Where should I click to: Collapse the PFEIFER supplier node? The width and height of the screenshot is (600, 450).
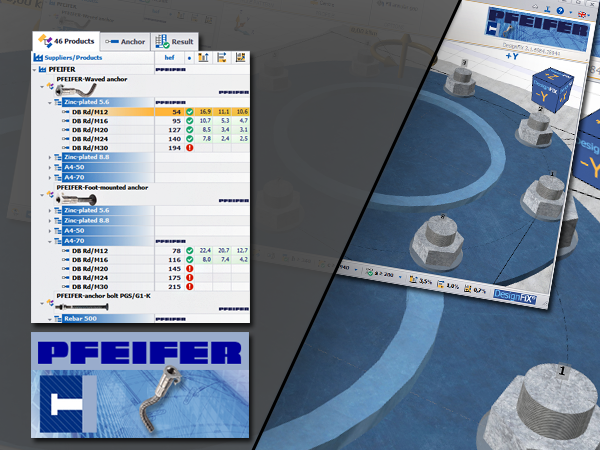click(34, 70)
